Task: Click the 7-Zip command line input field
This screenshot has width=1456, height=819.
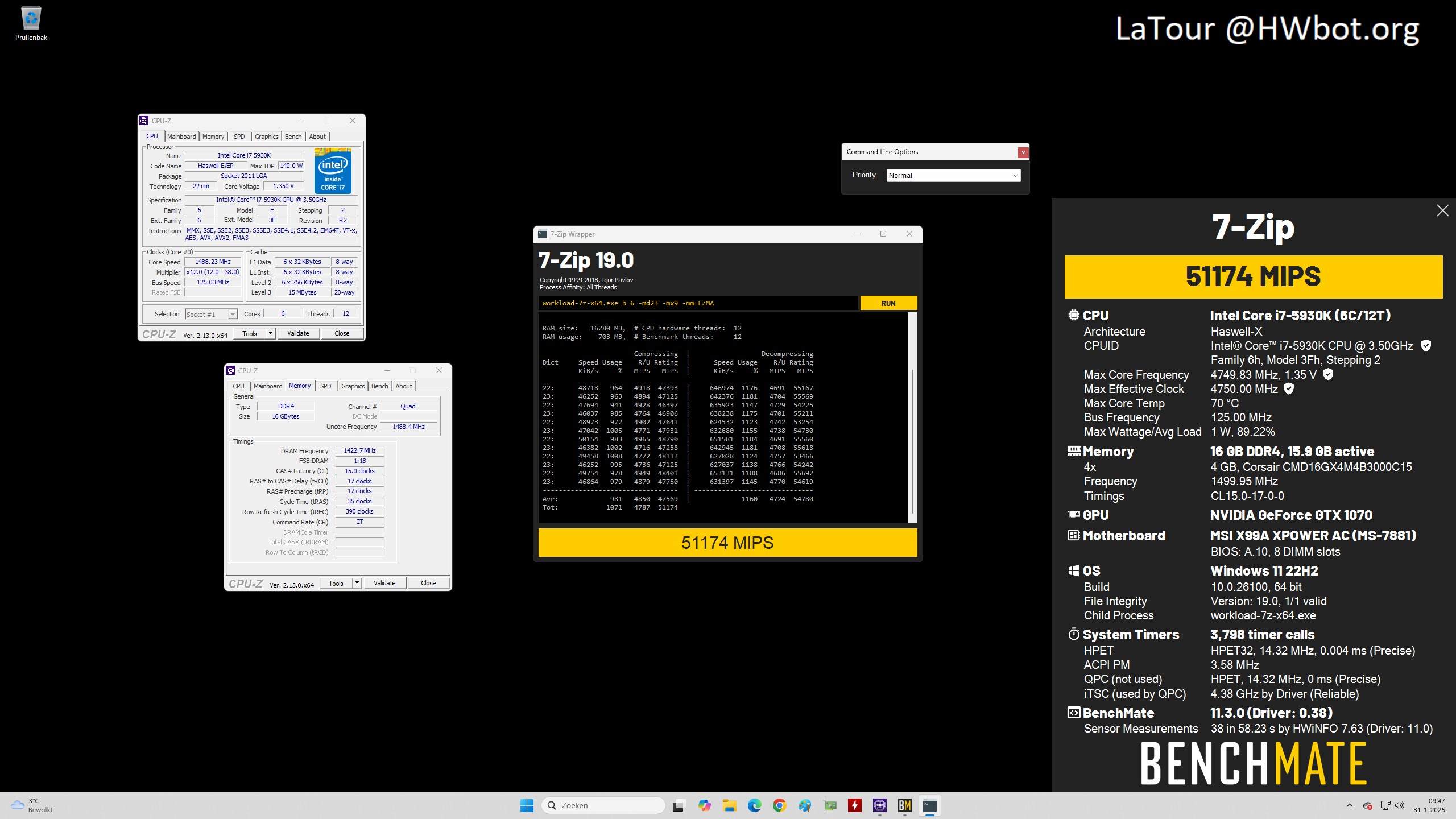Action: (x=698, y=303)
